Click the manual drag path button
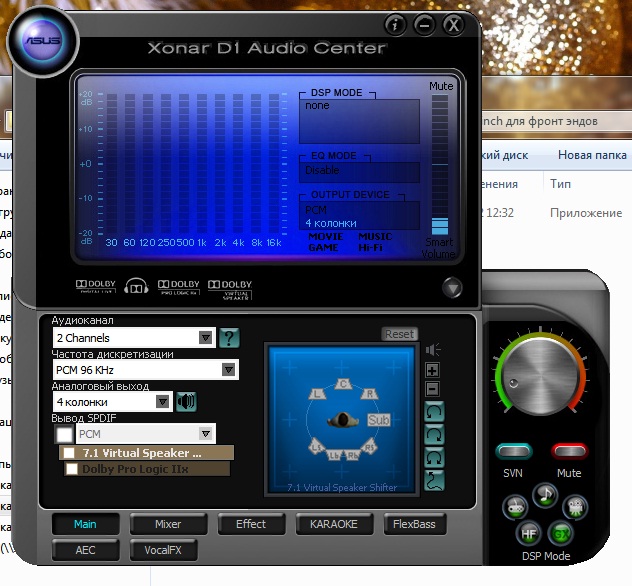The height and width of the screenshot is (586, 632). (434, 480)
